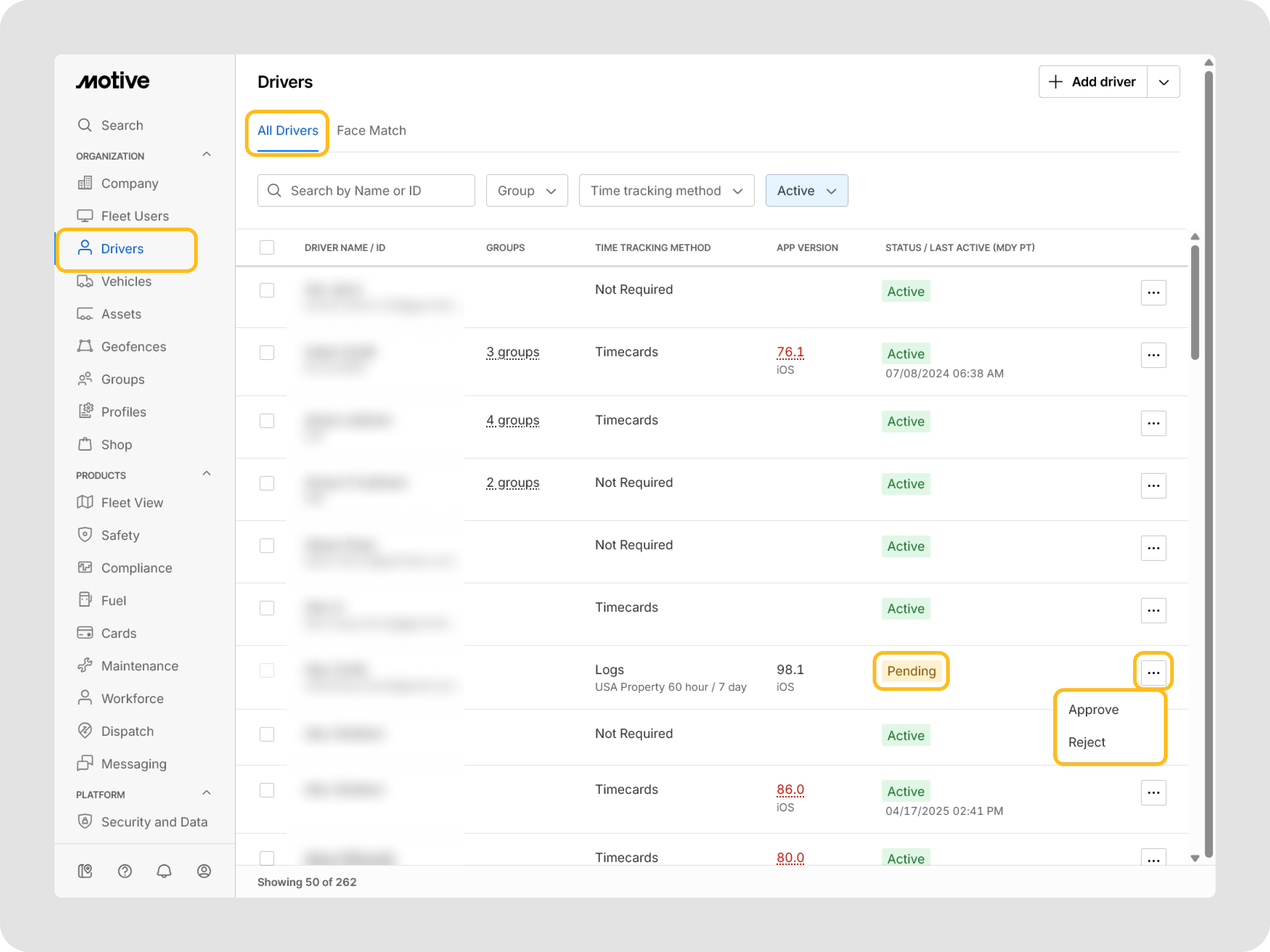Open the Group filter dropdown
The width and height of the screenshot is (1270, 952).
pyautogui.click(x=527, y=190)
